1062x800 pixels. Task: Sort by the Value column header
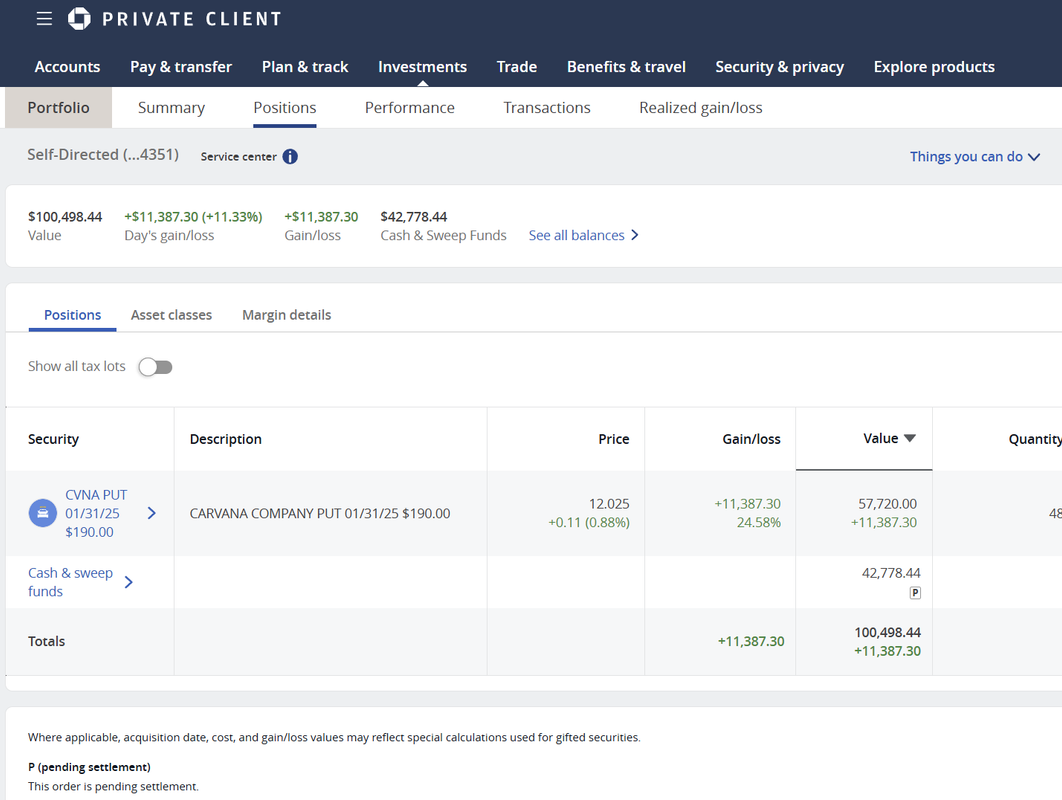tap(880, 438)
